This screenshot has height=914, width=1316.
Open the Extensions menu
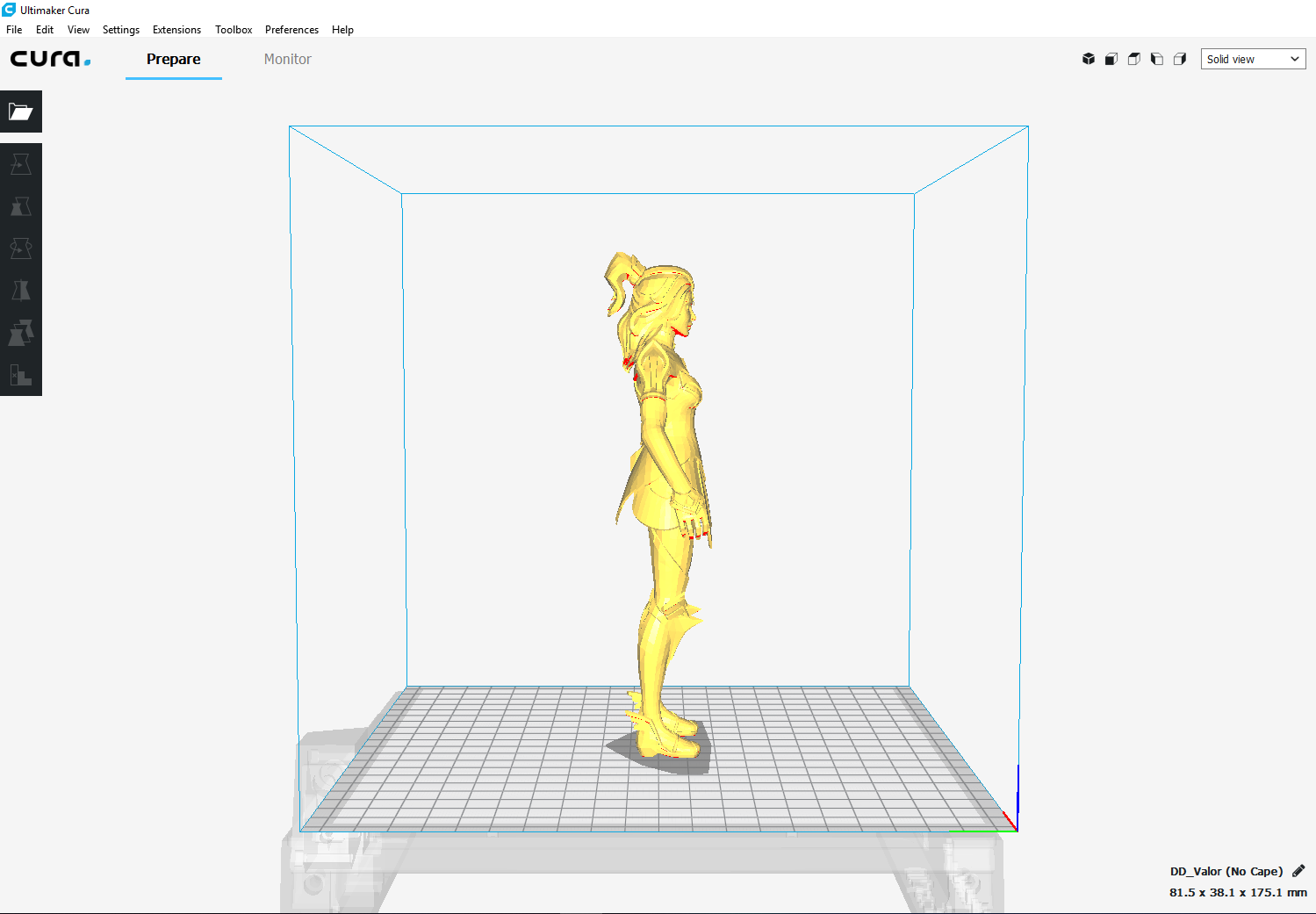coord(176,30)
